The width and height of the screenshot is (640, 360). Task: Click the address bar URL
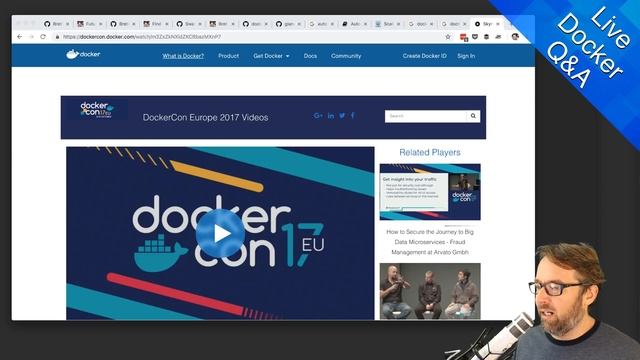pos(142,37)
